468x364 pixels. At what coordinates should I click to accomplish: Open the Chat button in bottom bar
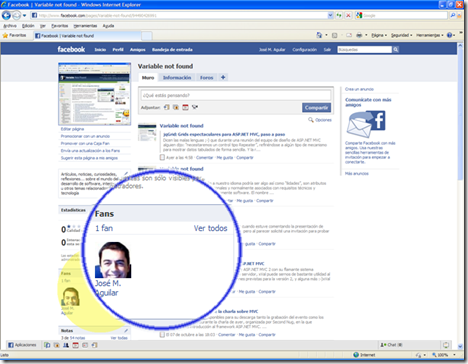pyautogui.click(x=391, y=345)
